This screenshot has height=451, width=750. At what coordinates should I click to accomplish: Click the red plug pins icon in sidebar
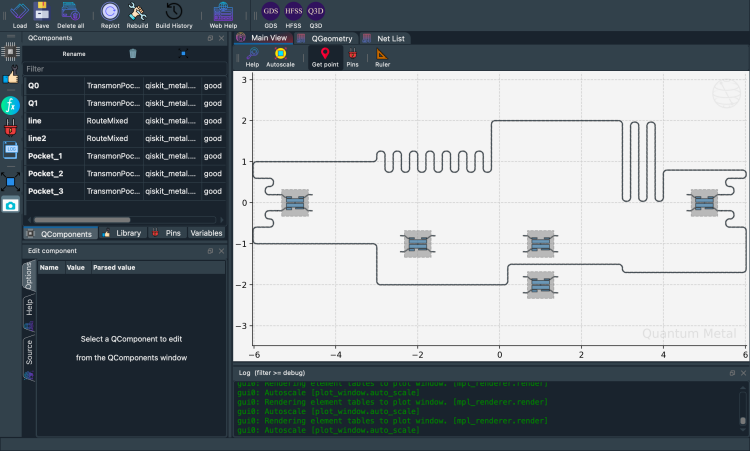[x=11, y=128]
